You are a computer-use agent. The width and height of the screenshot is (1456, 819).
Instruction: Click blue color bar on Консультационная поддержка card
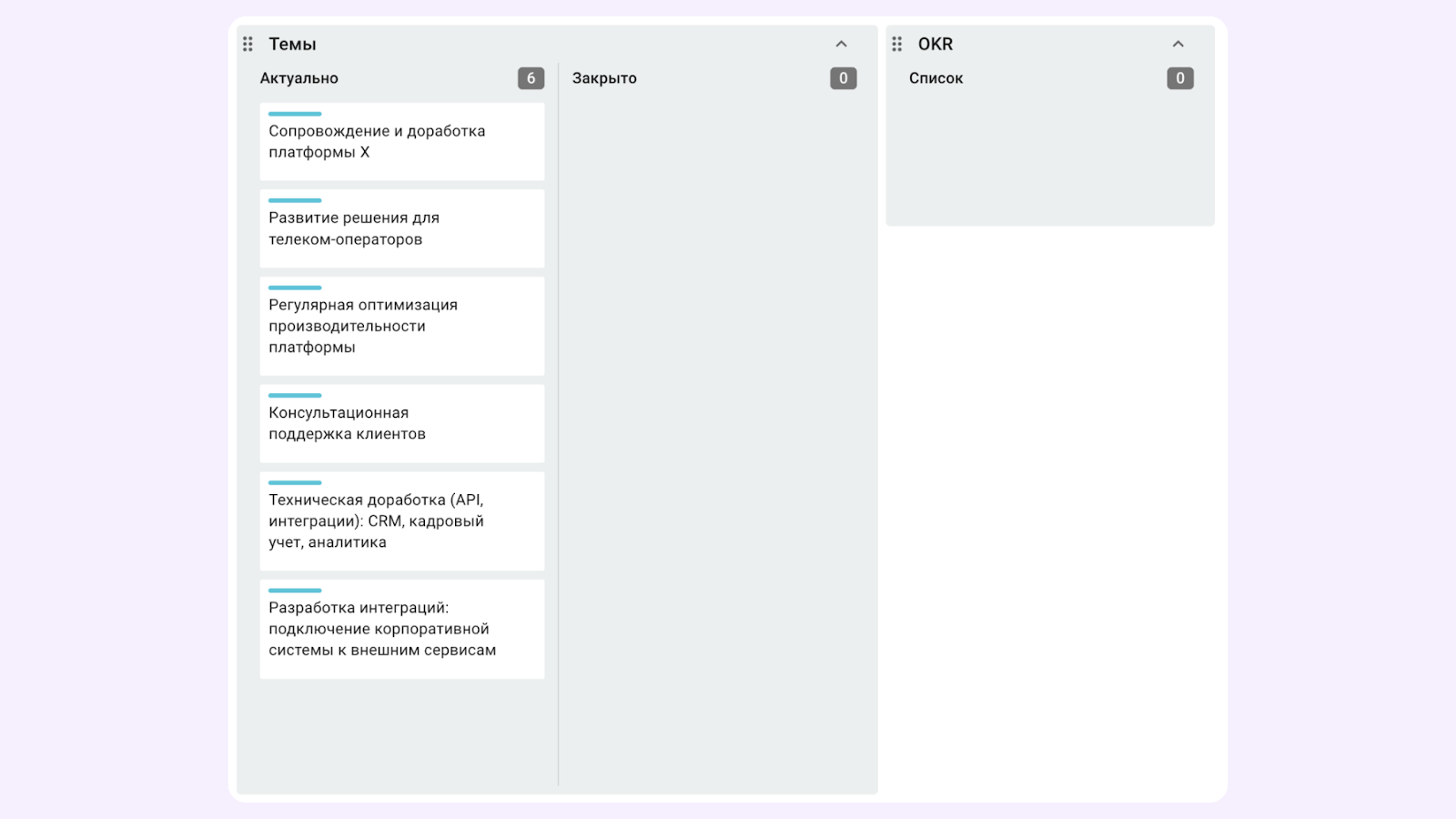295,396
